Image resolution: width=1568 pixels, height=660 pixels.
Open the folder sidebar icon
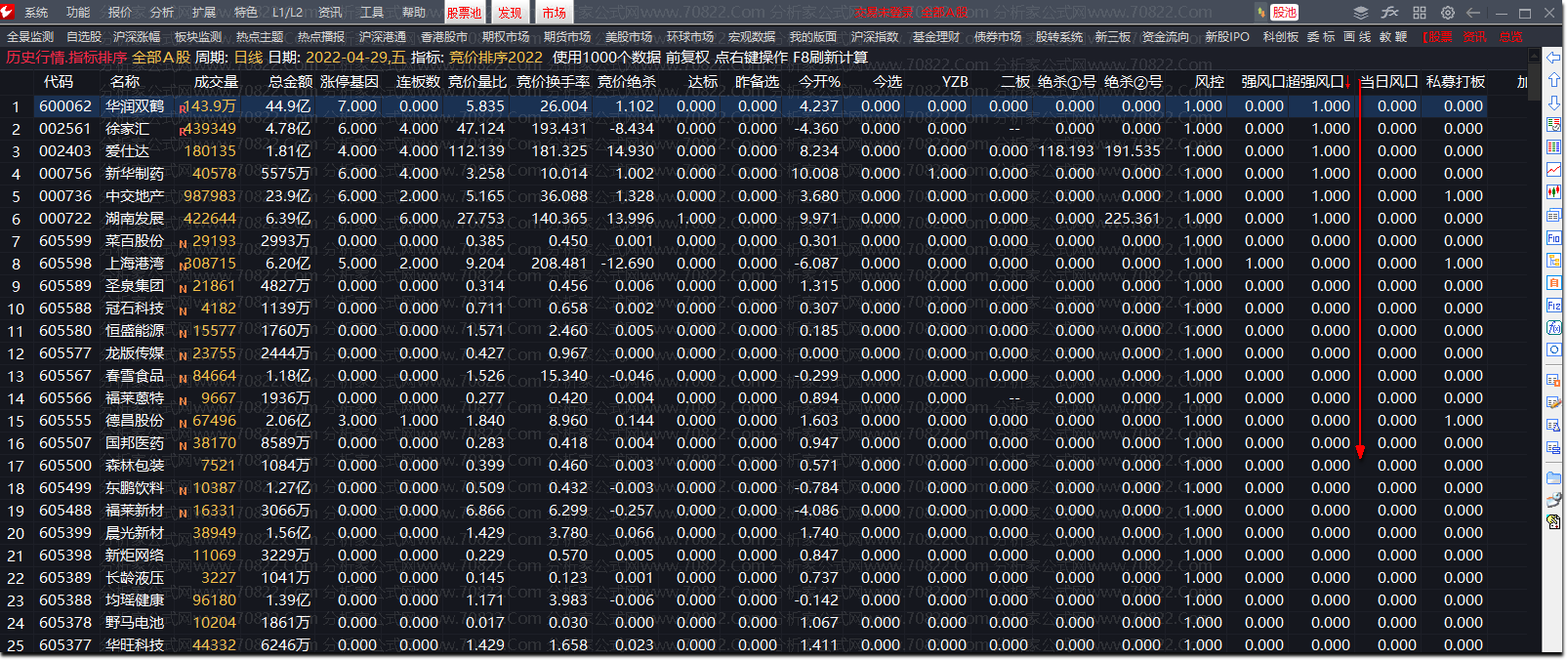1553,477
